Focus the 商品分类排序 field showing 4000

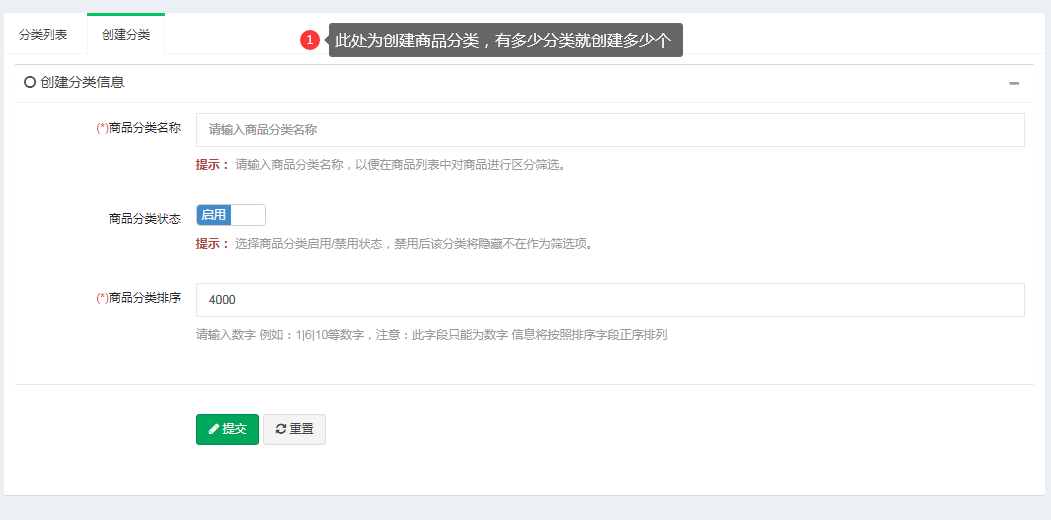pos(610,300)
